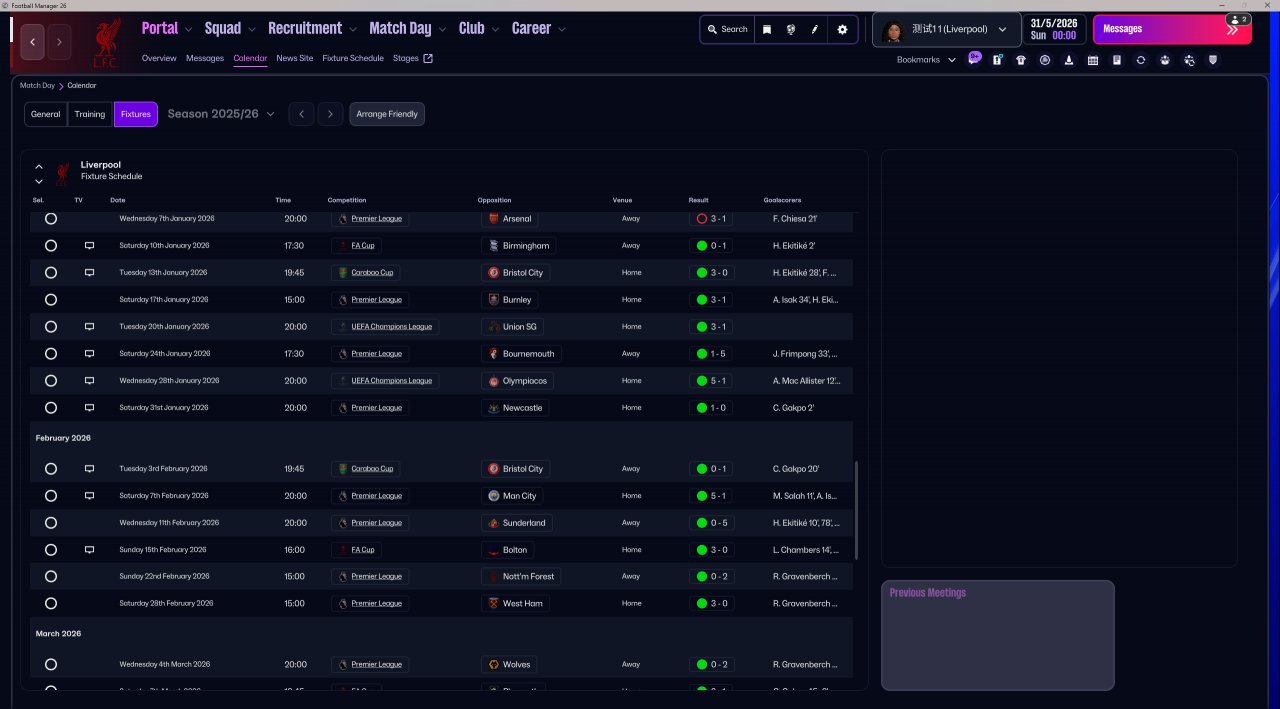Click the fixture list vertical scrollbar
Image resolution: width=1280 pixels, height=709 pixels.
coord(856,510)
